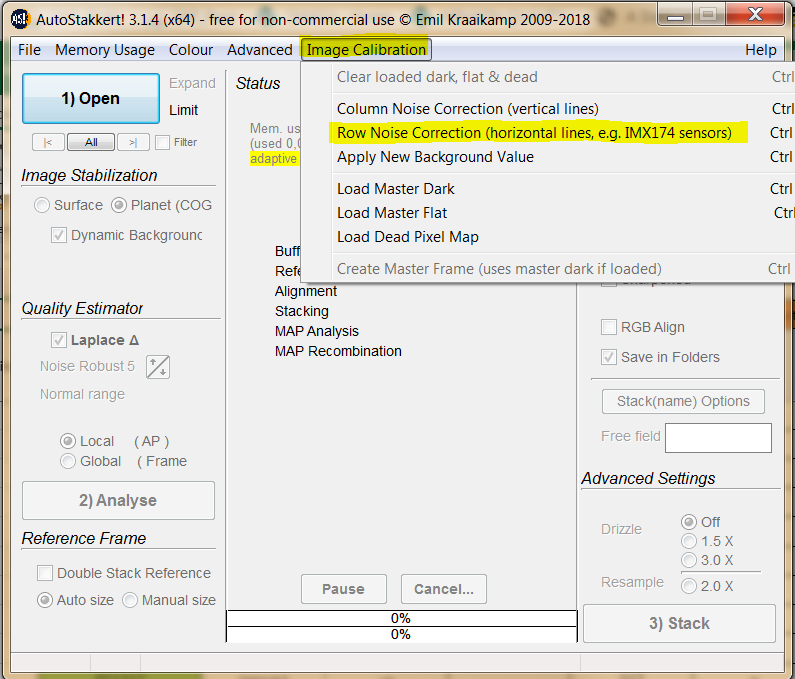Open Stack(name) Options

pyautogui.click(x=683, y=402)
